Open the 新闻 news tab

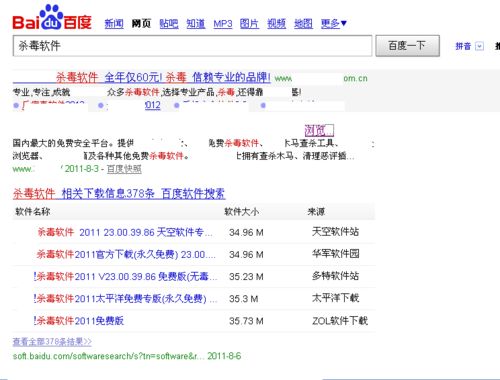point(114,24)
